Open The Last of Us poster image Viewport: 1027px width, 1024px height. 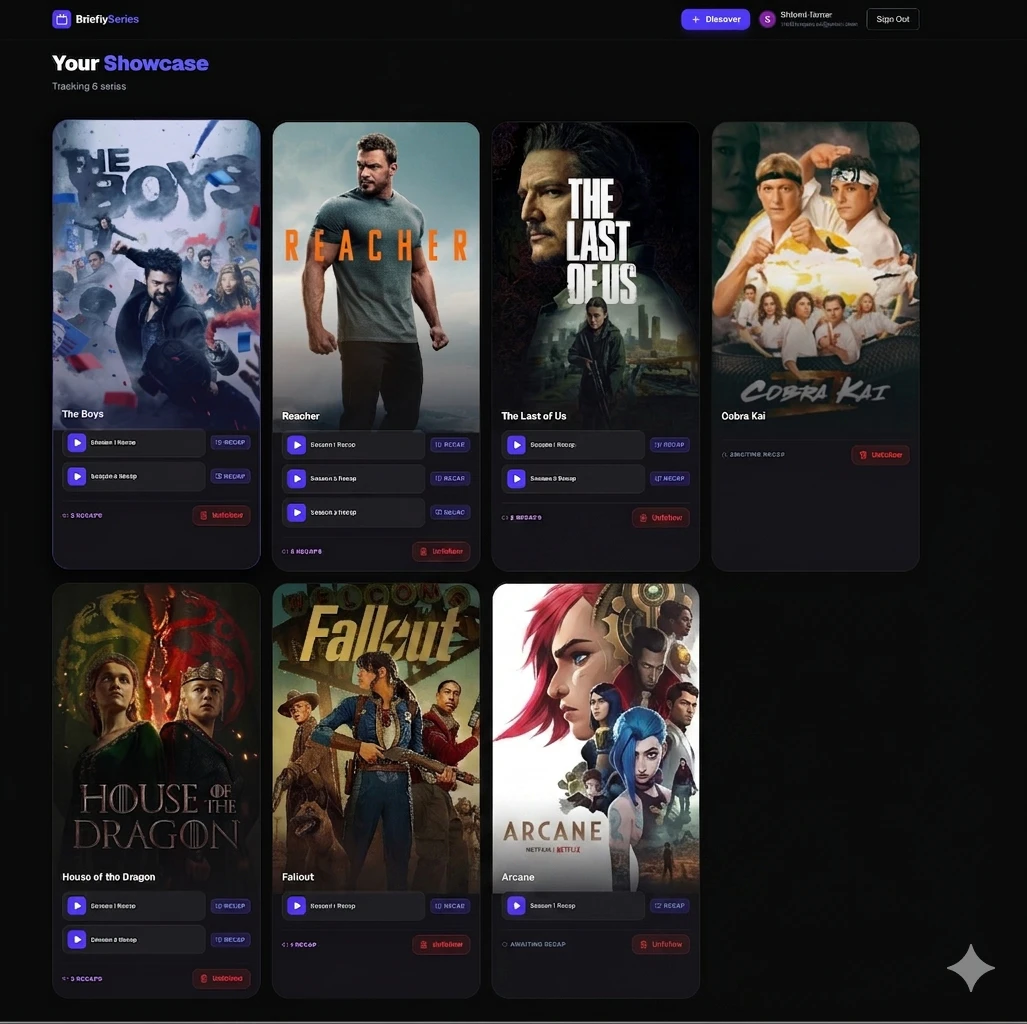(x=595, y=276)
